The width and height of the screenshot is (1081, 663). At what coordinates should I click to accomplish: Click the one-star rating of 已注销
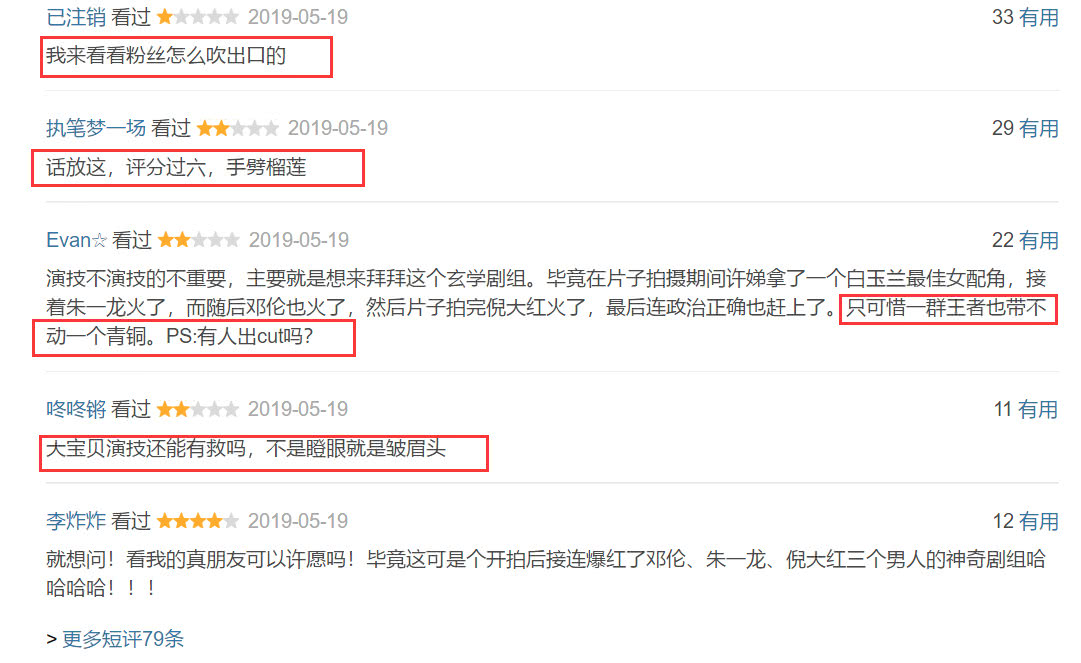(198, 17)
